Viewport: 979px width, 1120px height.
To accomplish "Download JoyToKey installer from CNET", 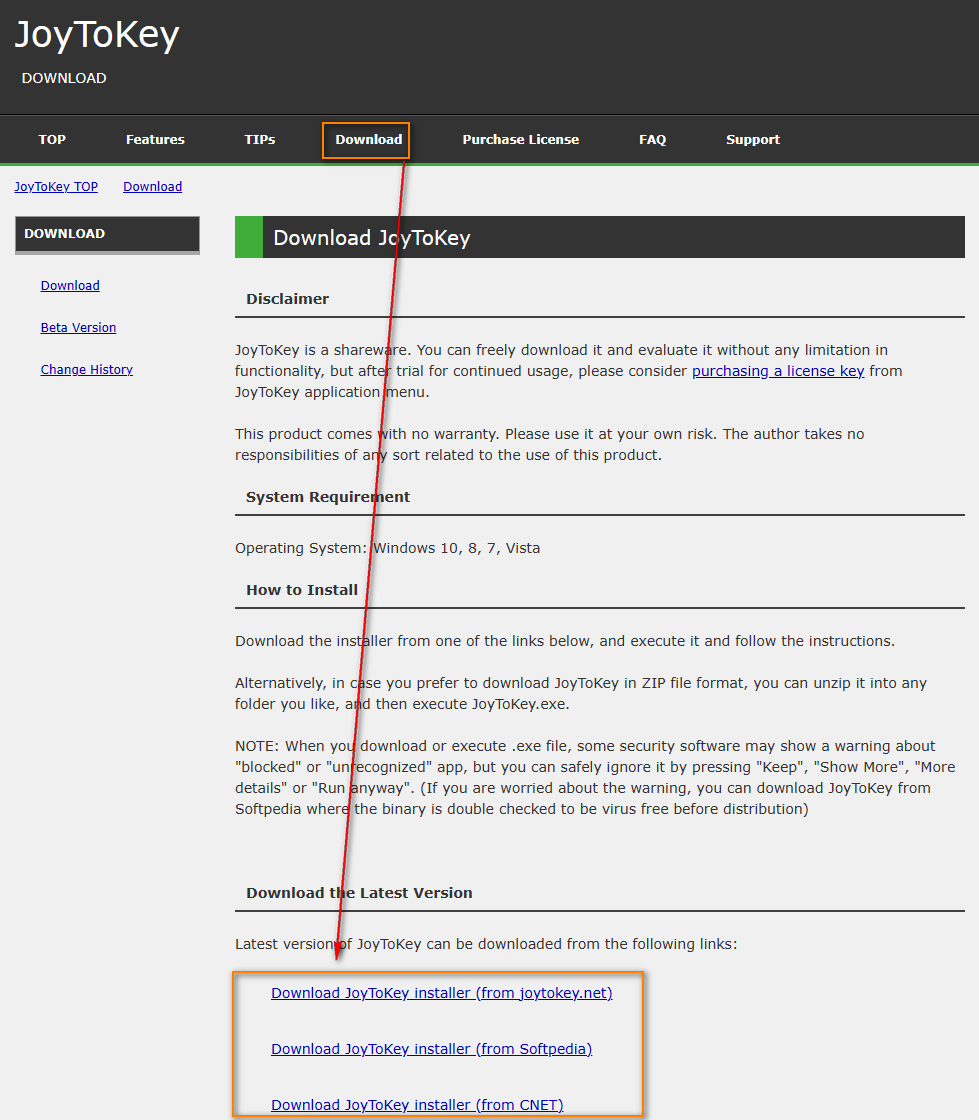I will [417, 1104].
